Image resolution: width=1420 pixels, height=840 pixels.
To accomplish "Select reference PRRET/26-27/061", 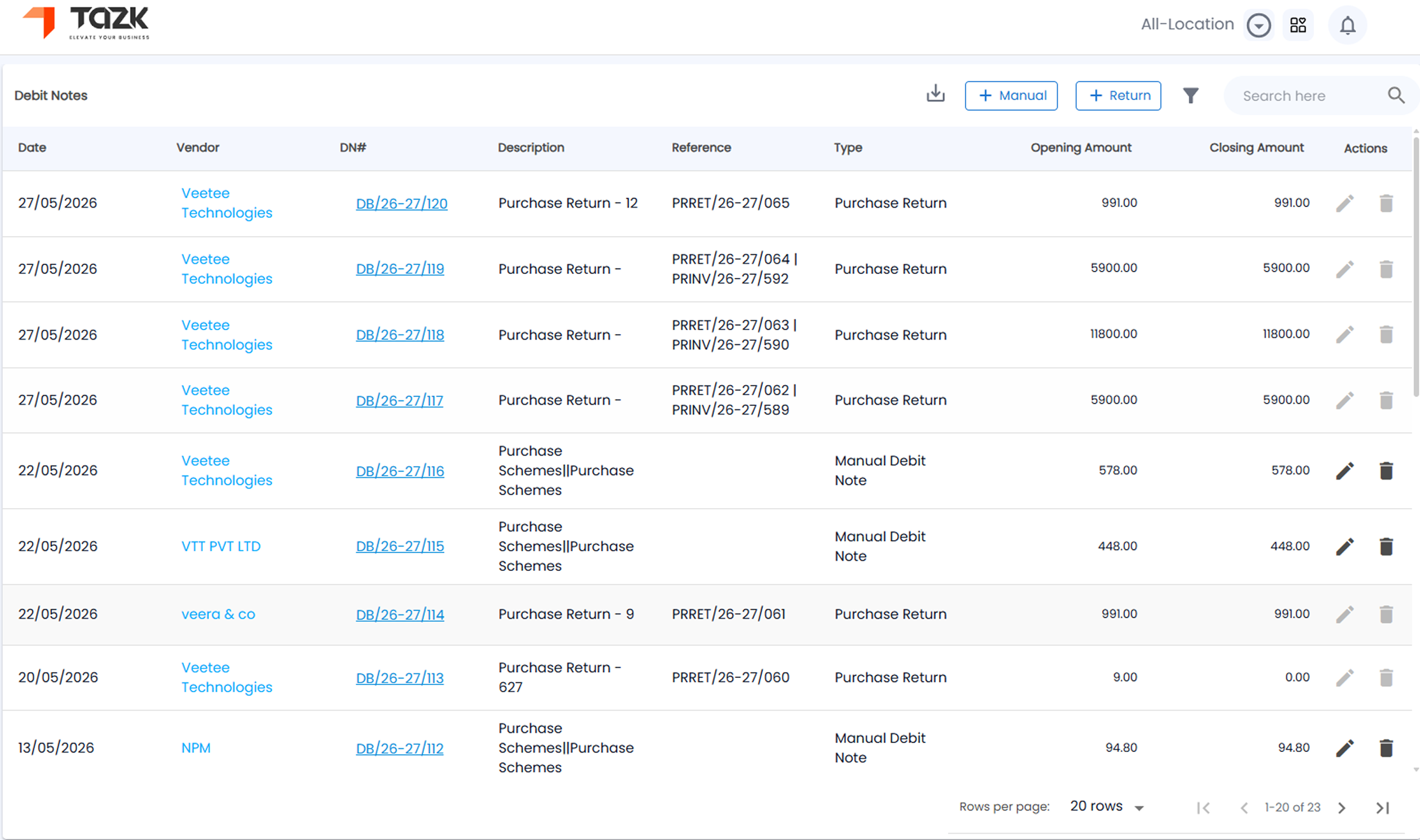I will click(728, 614).
